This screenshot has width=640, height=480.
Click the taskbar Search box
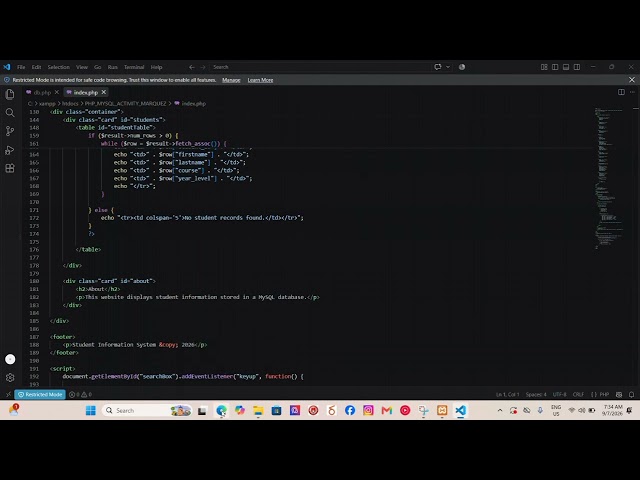147,410
